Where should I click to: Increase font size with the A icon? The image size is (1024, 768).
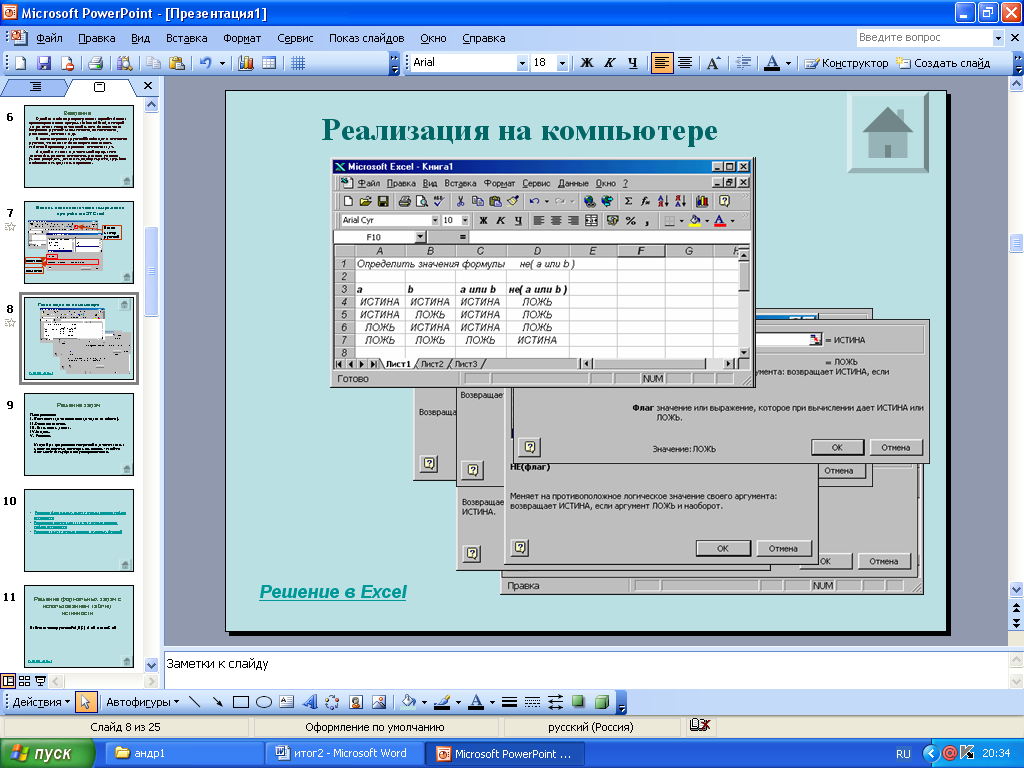point(713,63)
